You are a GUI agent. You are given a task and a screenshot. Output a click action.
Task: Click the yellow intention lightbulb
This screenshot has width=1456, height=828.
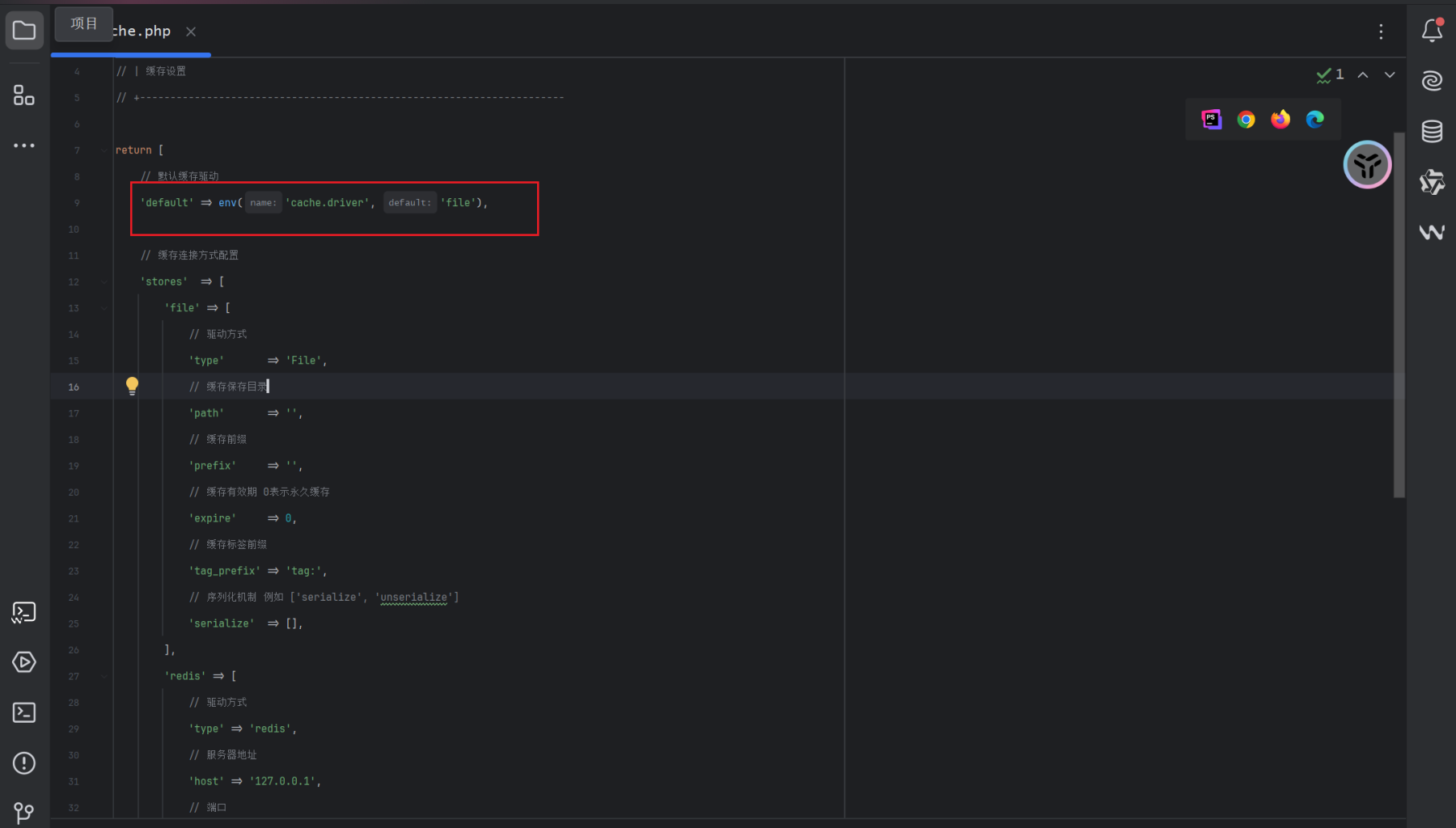(132, 386)
